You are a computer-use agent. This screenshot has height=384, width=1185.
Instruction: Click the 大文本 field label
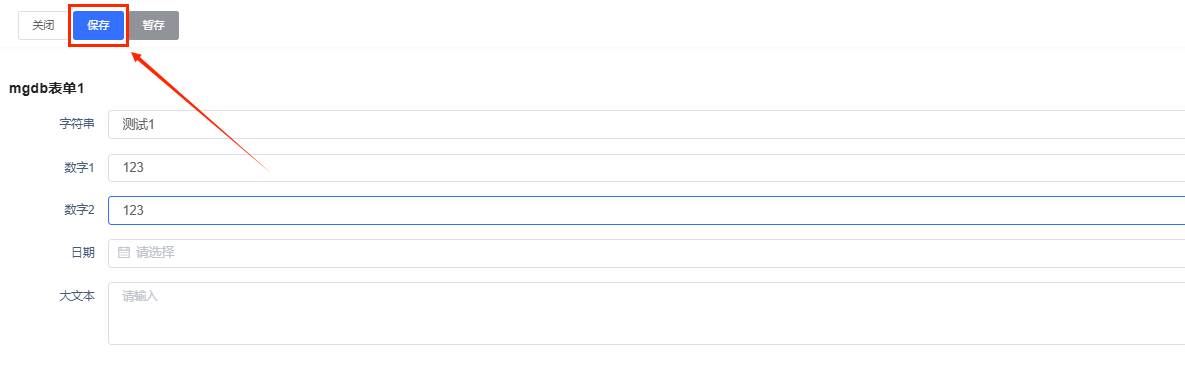pos(77,296)
